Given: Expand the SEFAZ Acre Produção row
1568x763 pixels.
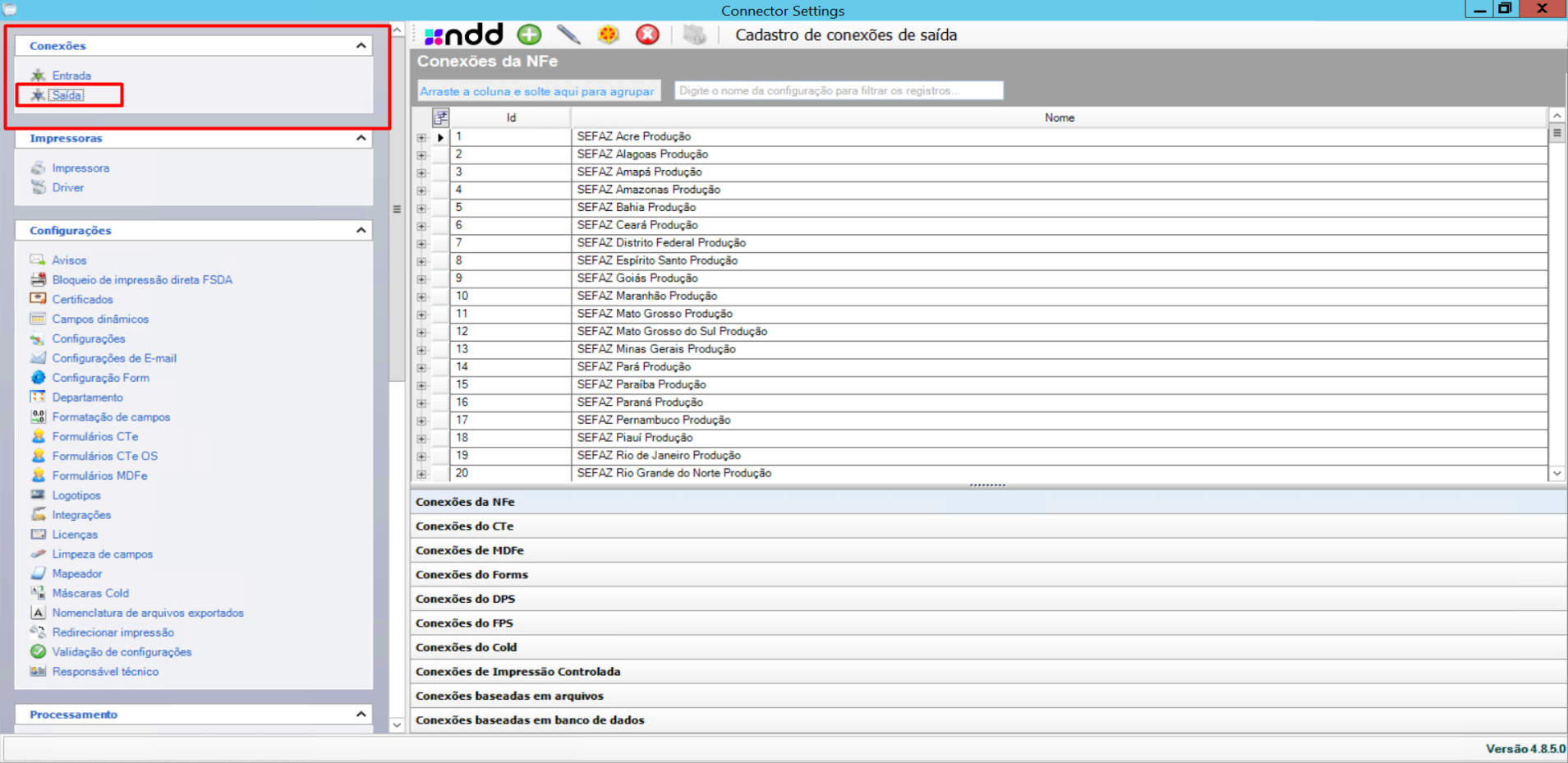Looking at the screenshot, I should tap(421, 137).
